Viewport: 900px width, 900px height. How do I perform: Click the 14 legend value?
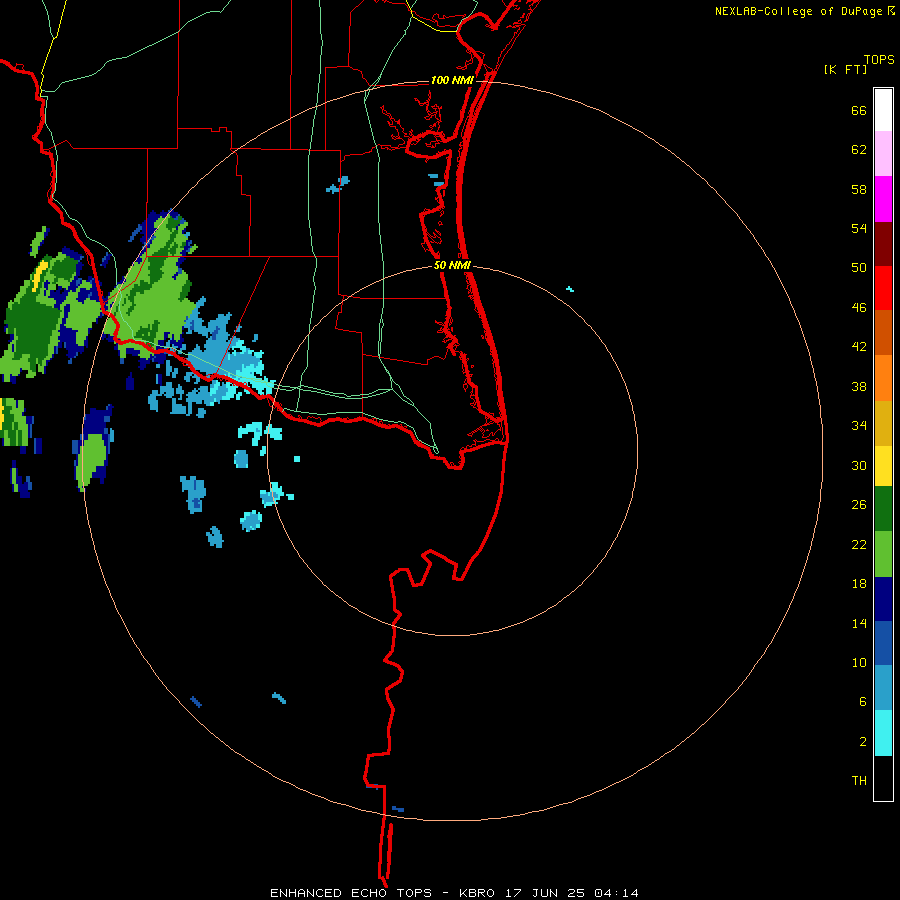(x=859, y=623)
